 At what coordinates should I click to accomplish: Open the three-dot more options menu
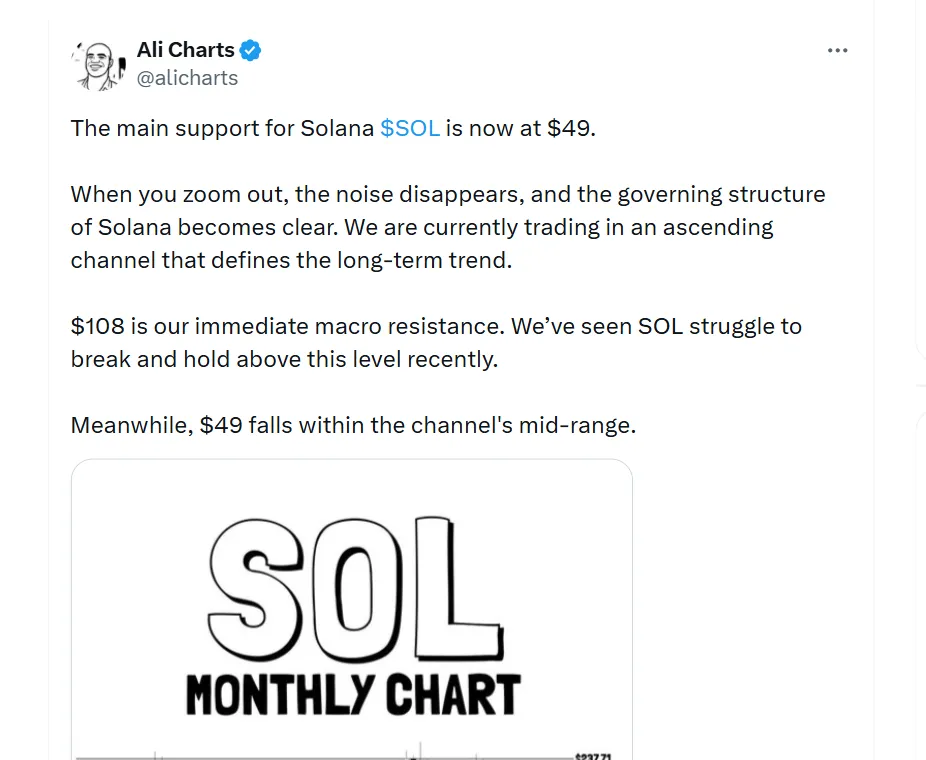[x=838, y=51]
